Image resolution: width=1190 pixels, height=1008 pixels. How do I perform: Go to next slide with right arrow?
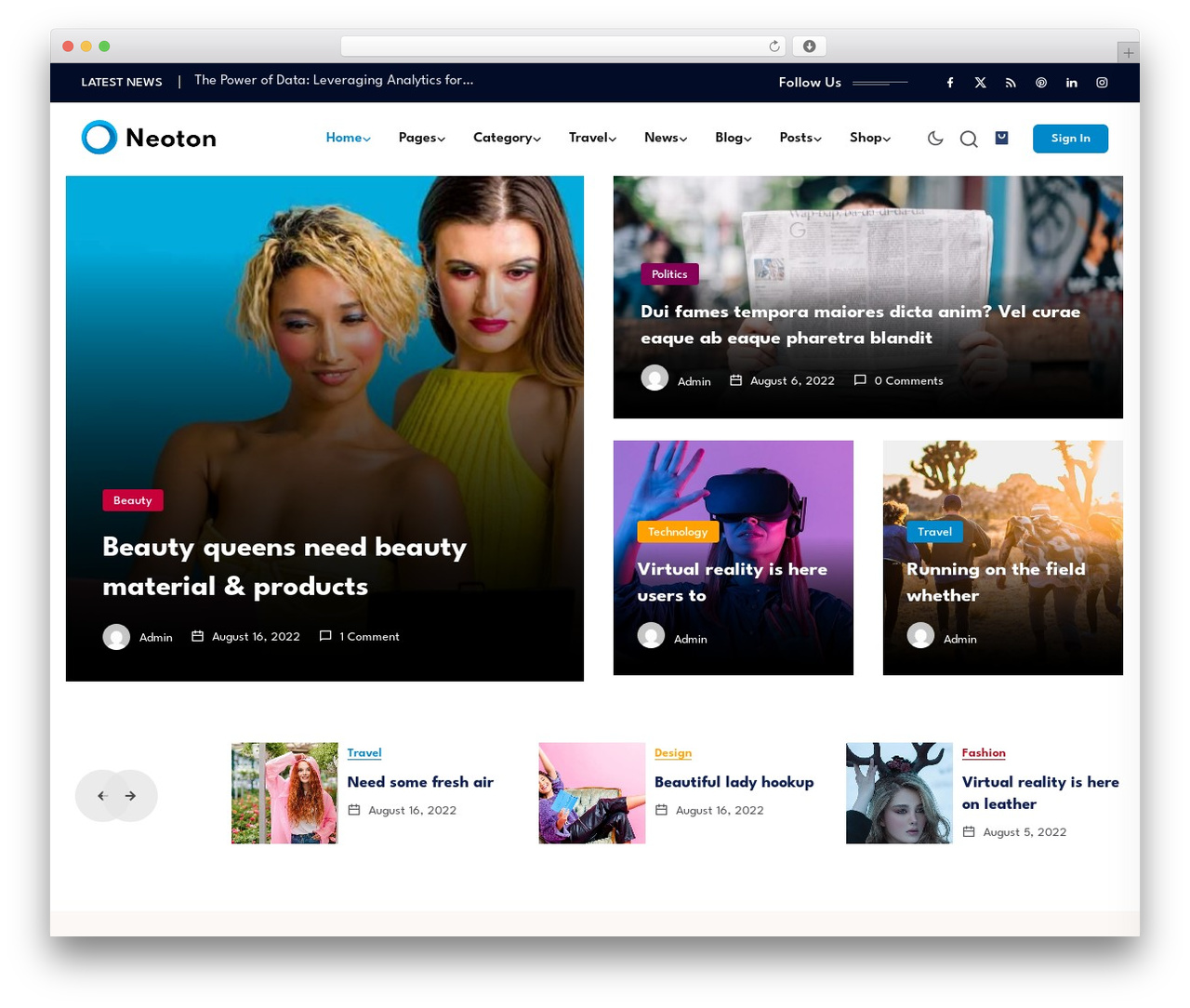point(131,796)
